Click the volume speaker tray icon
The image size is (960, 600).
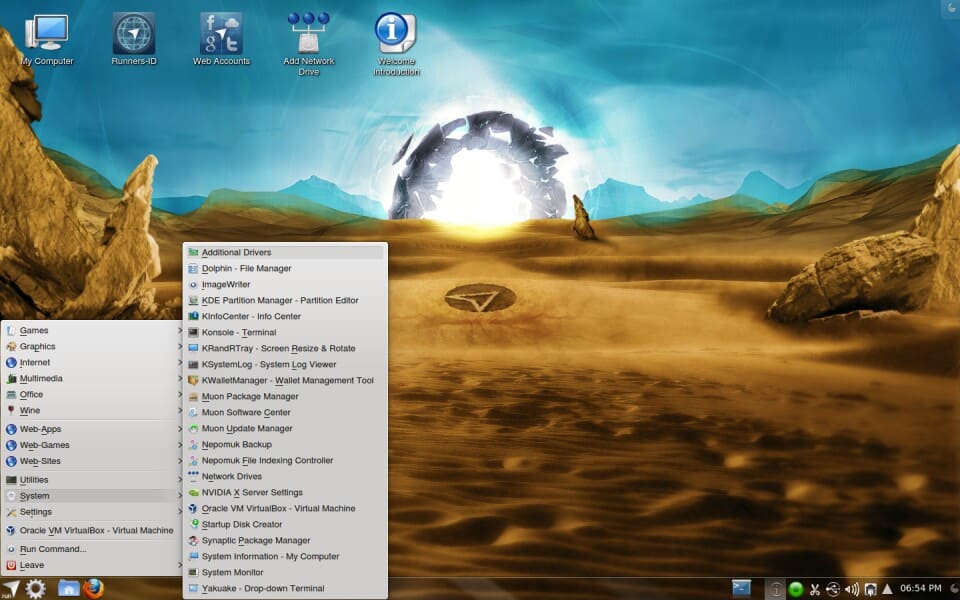[x=852, y=590]
